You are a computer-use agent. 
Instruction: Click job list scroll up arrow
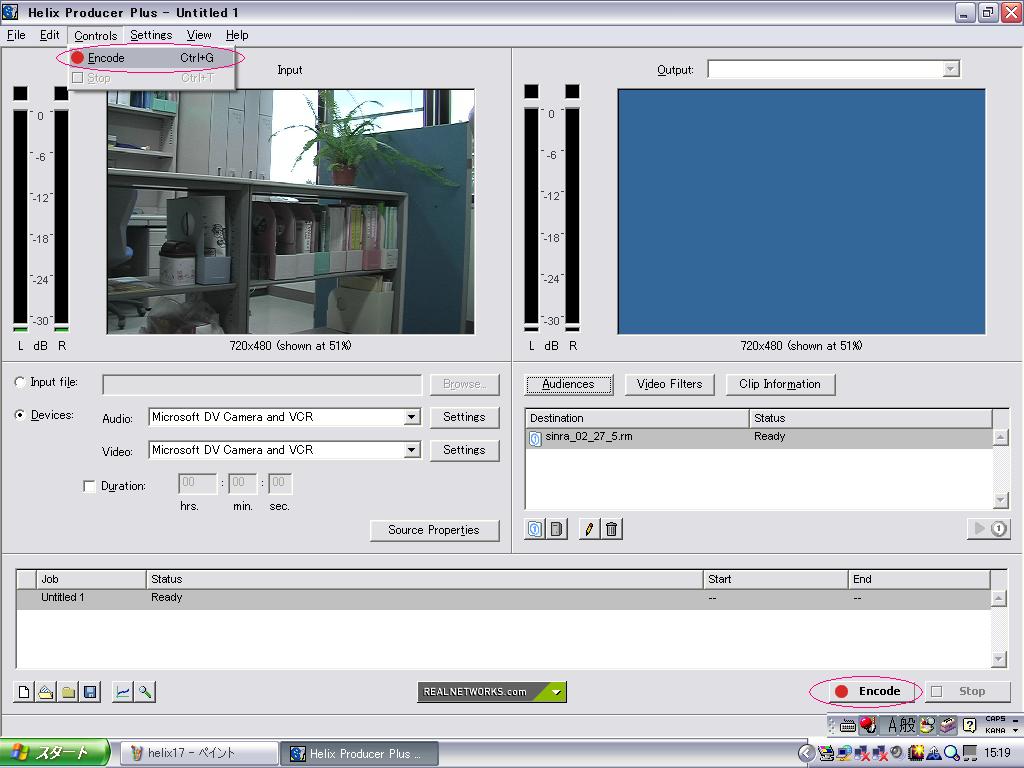(999, 598)
